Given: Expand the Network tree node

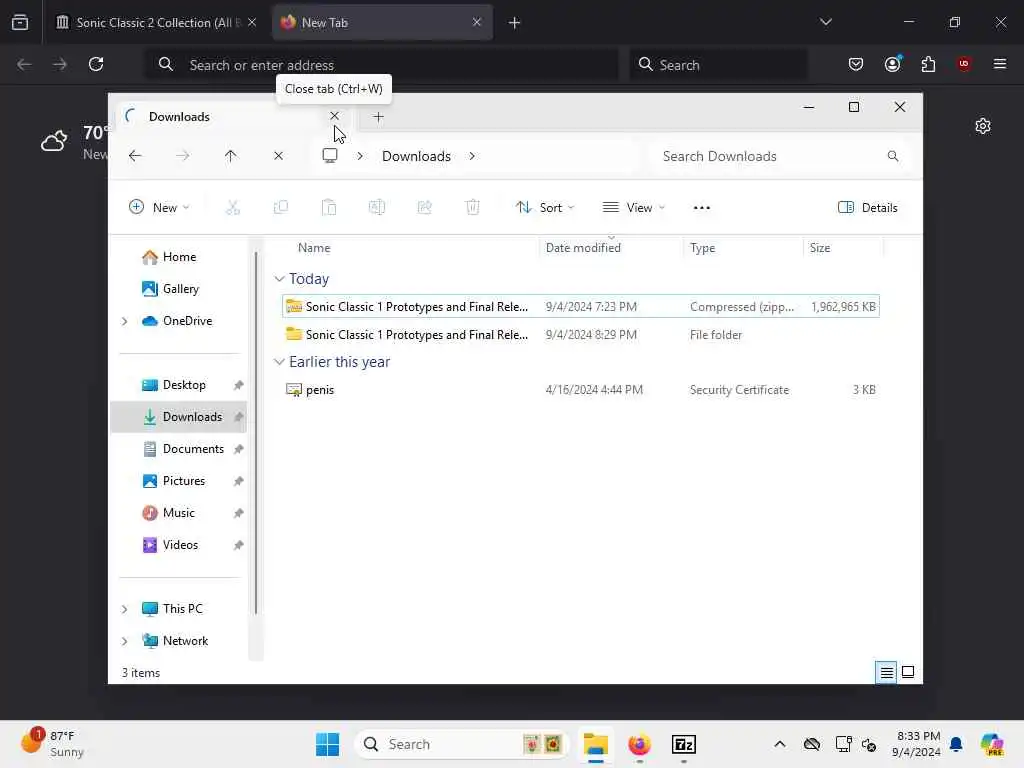Looking at the screenshot, I should [125, 641].
